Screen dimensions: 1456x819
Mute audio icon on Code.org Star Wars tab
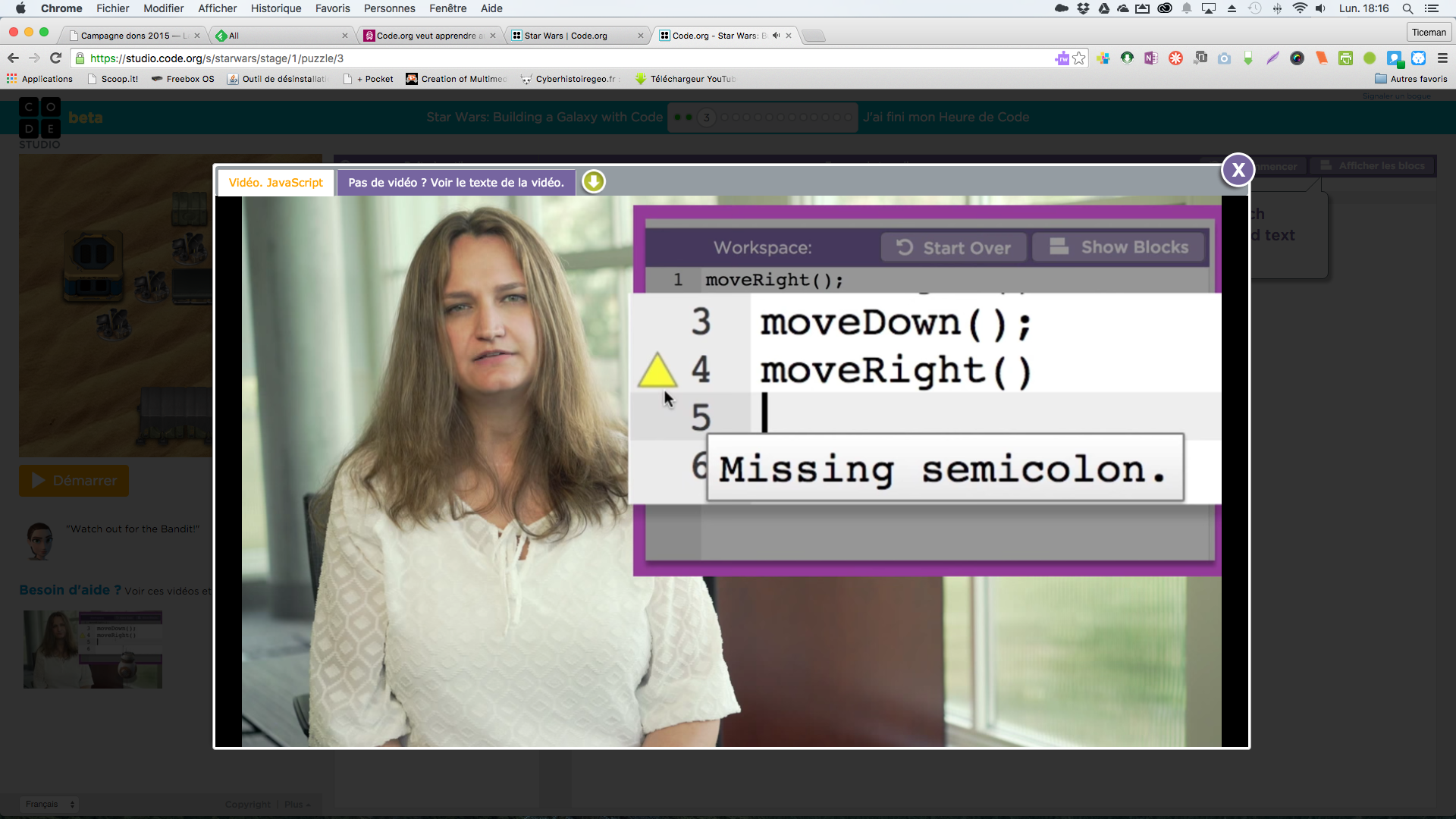(x=775, y=36)
